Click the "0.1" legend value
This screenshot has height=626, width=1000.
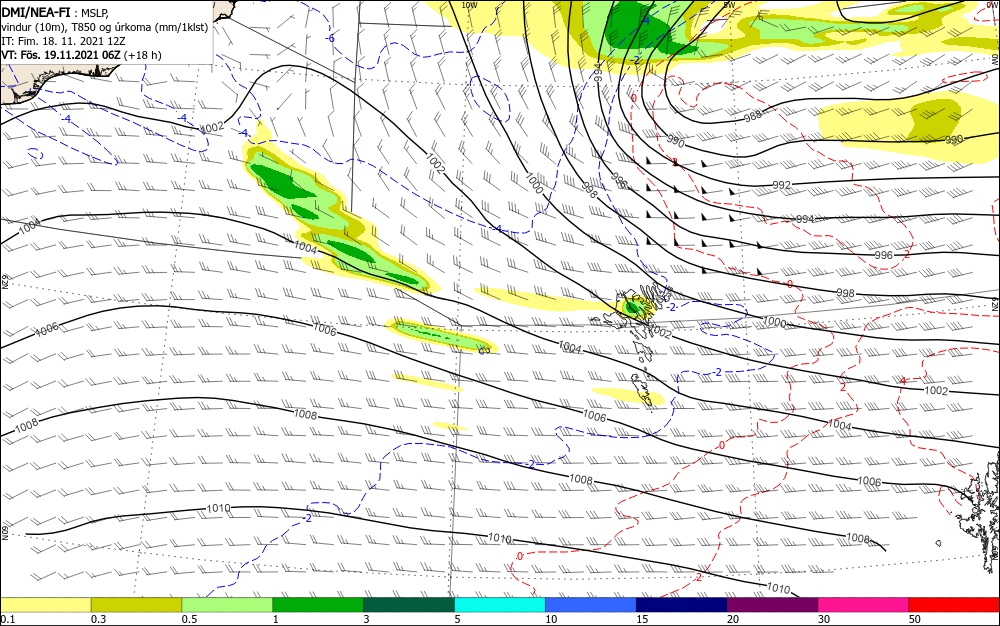point(8,619)
